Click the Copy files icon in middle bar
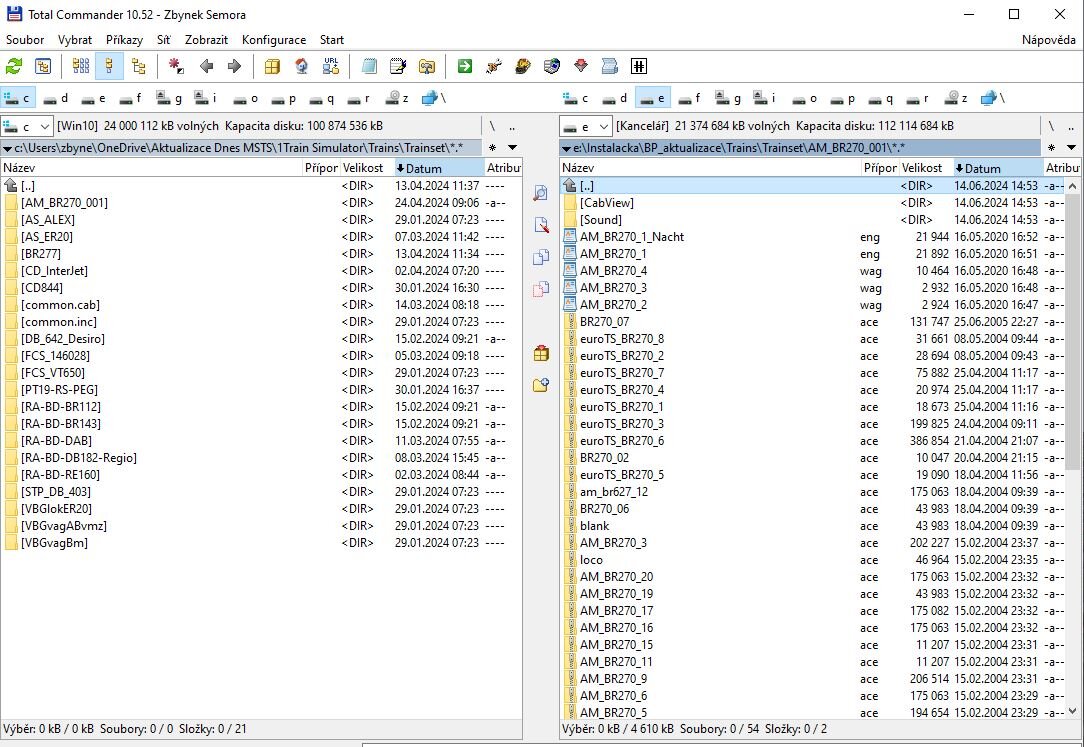 (x=541, y=257)
